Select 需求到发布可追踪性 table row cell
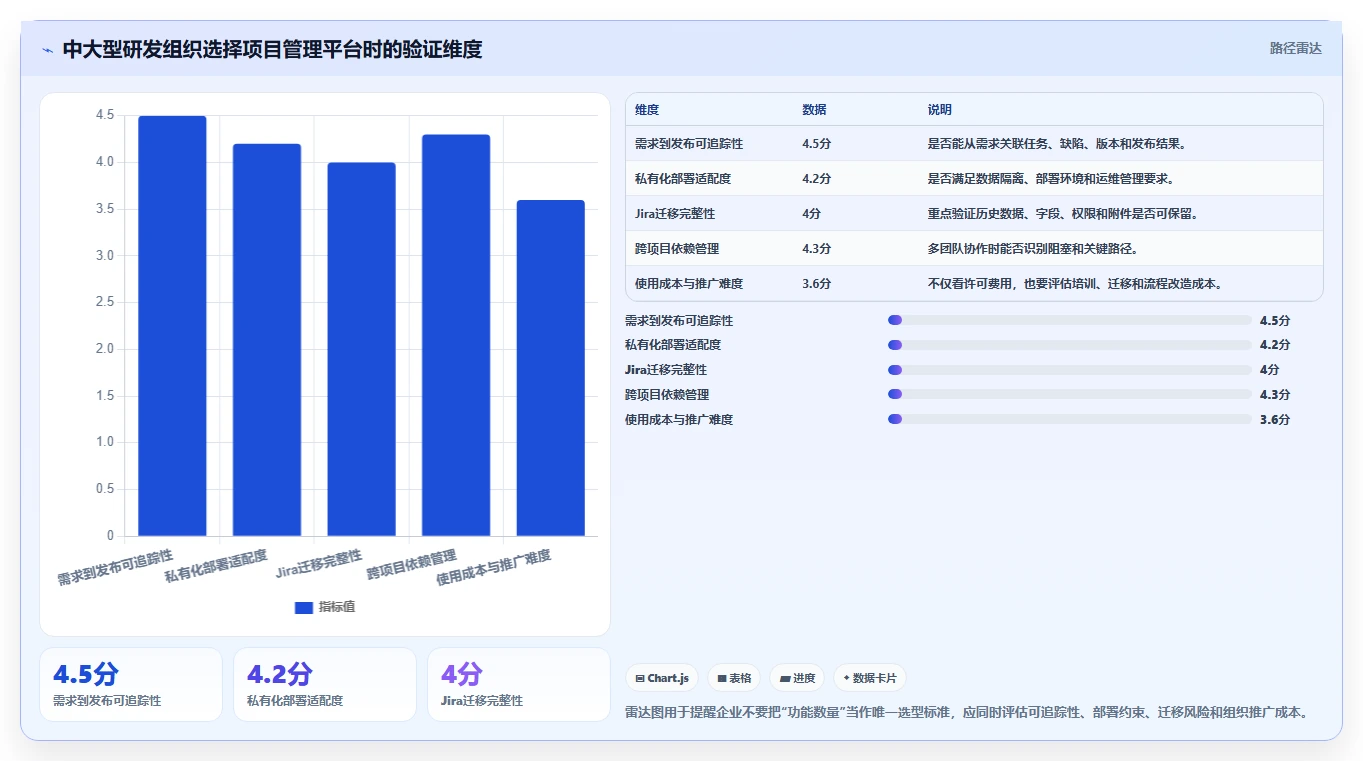Image resolution: width=1363 pixels, height=761 pixels. tap(689, 144)
